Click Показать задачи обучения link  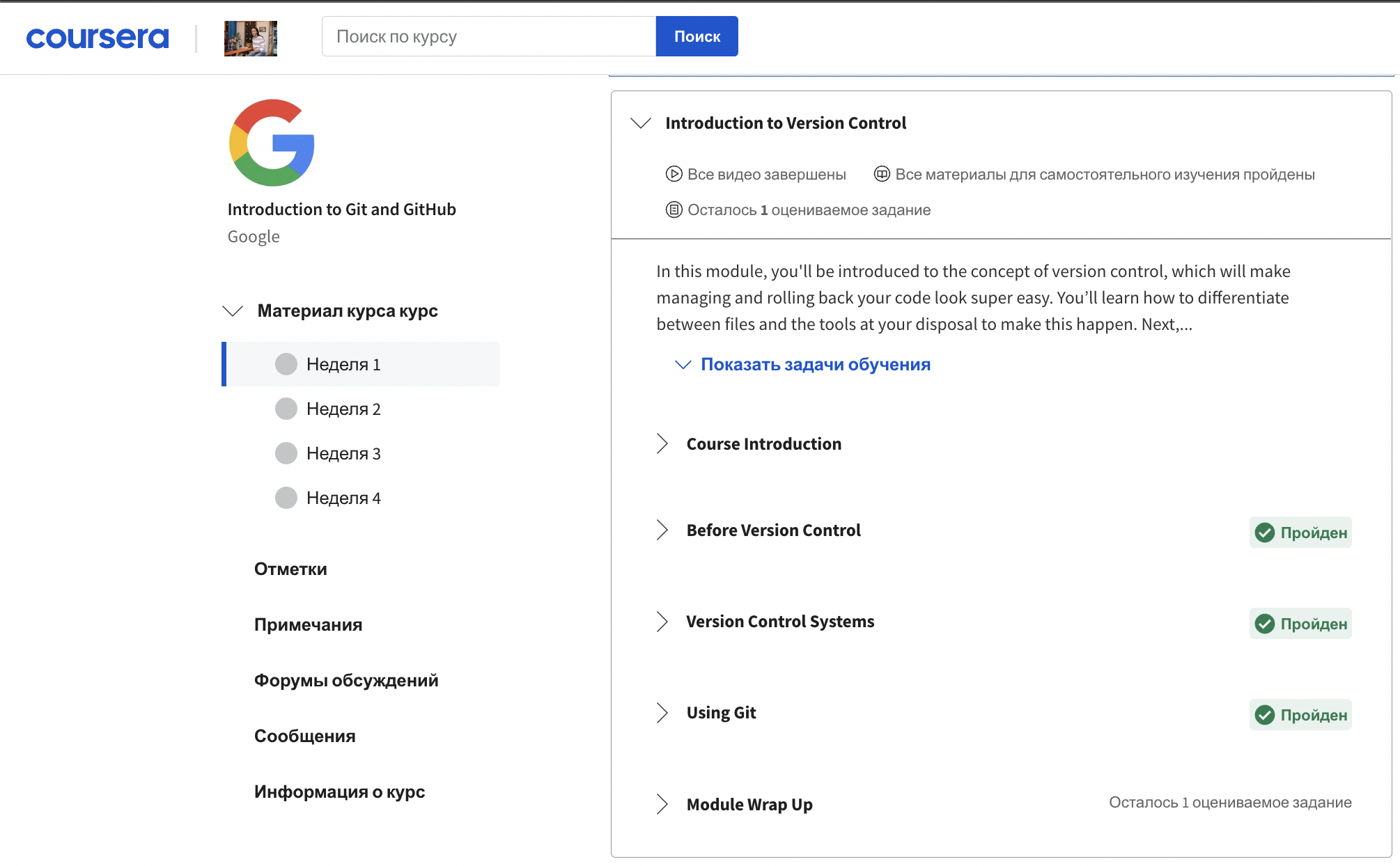pyautogui.click(x=816, y=364)
